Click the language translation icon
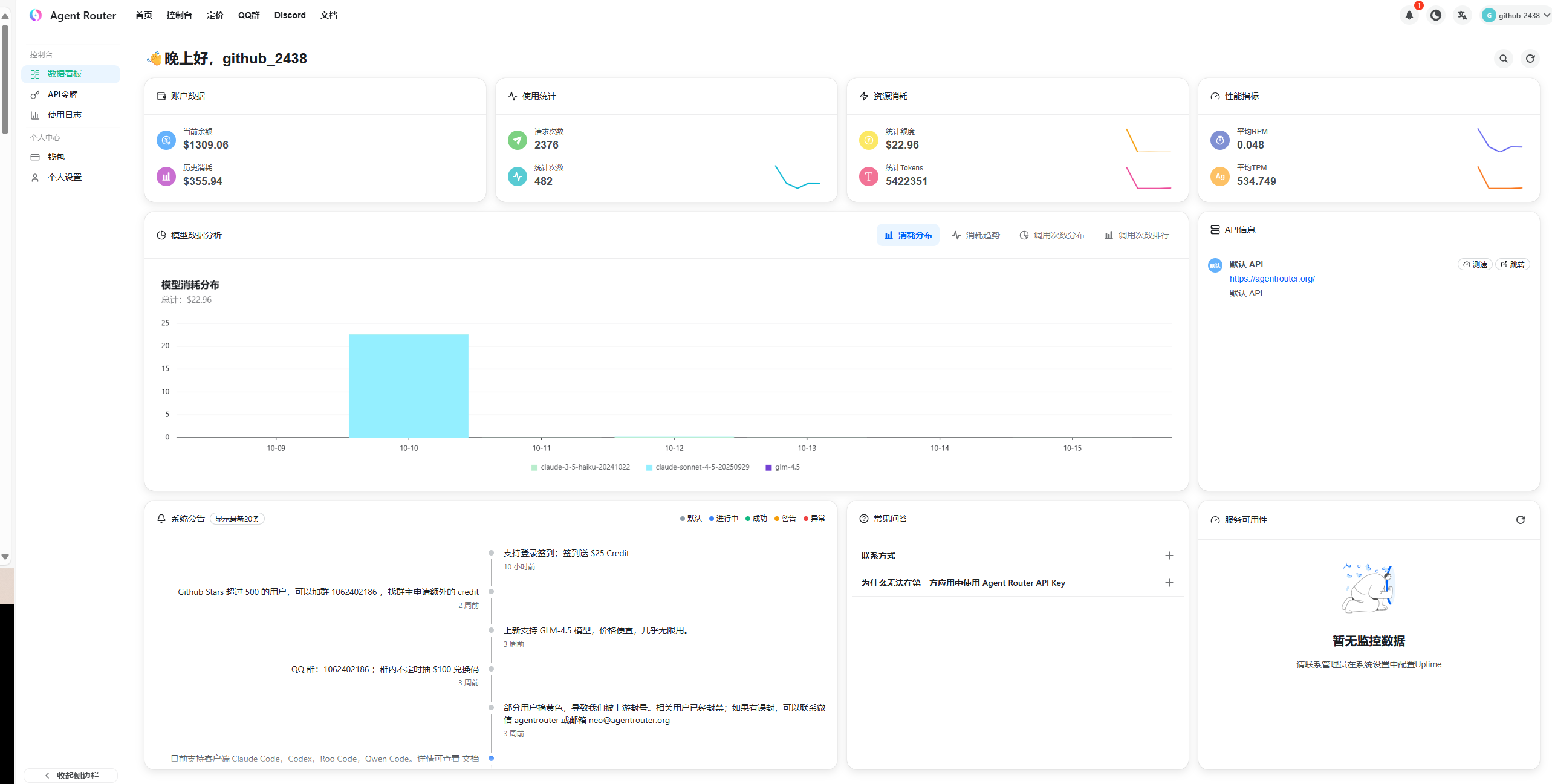 (1462, 15)
